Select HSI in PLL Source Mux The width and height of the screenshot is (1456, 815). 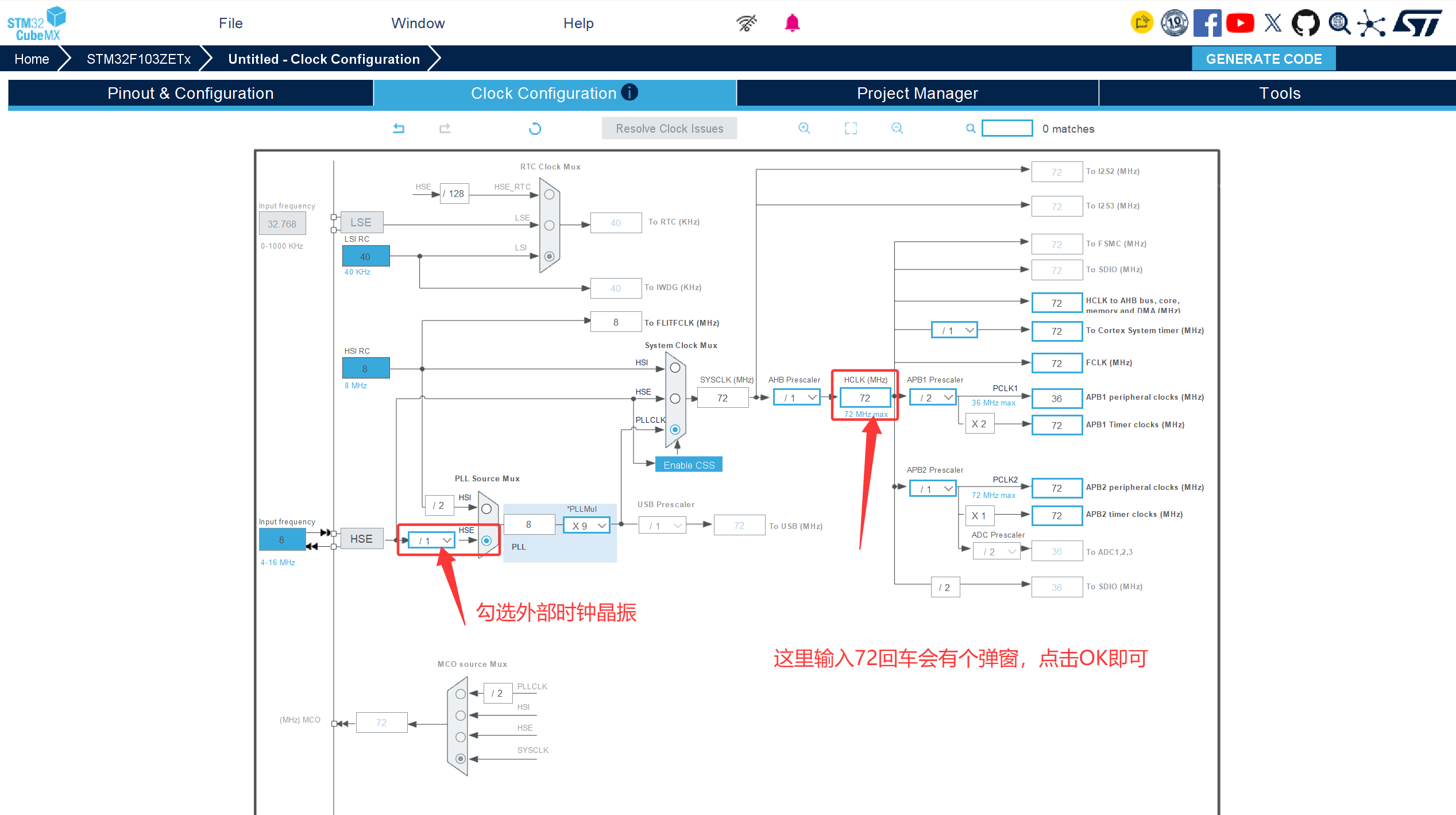(x=486, y=509)
